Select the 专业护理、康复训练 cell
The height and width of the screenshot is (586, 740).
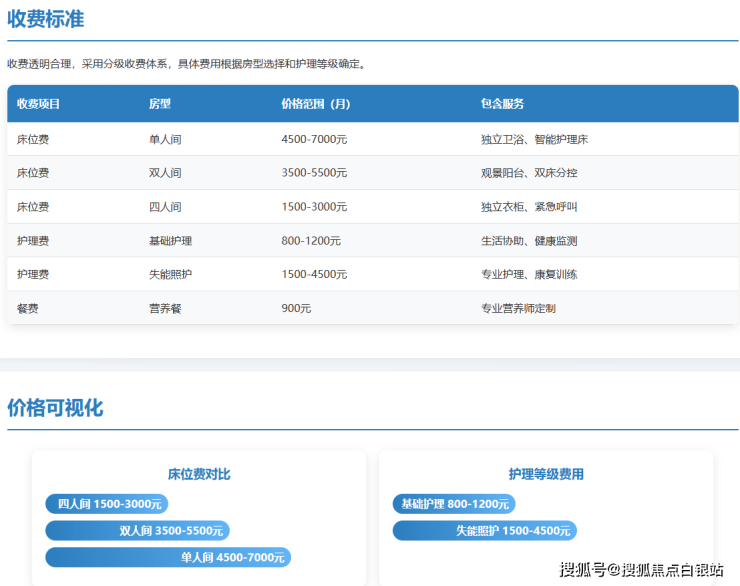(x=529, y=274)
